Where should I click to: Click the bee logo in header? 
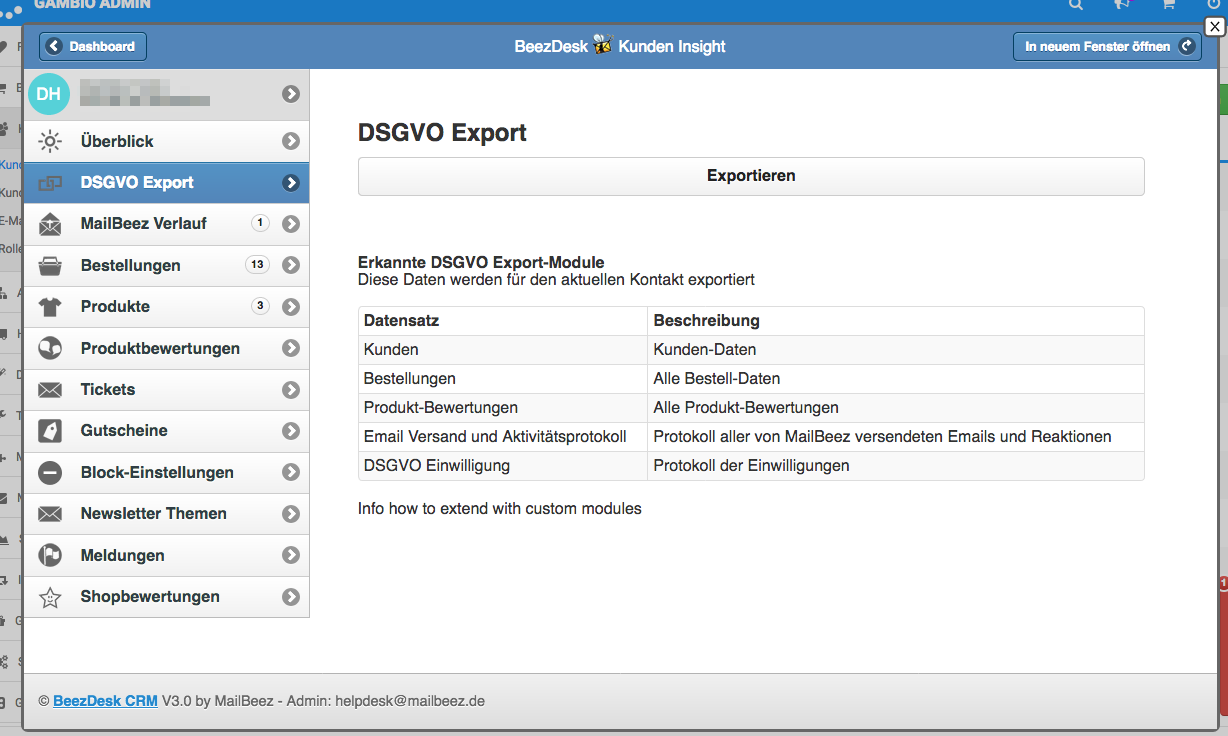pyautogui.click(x=603, y=45)
